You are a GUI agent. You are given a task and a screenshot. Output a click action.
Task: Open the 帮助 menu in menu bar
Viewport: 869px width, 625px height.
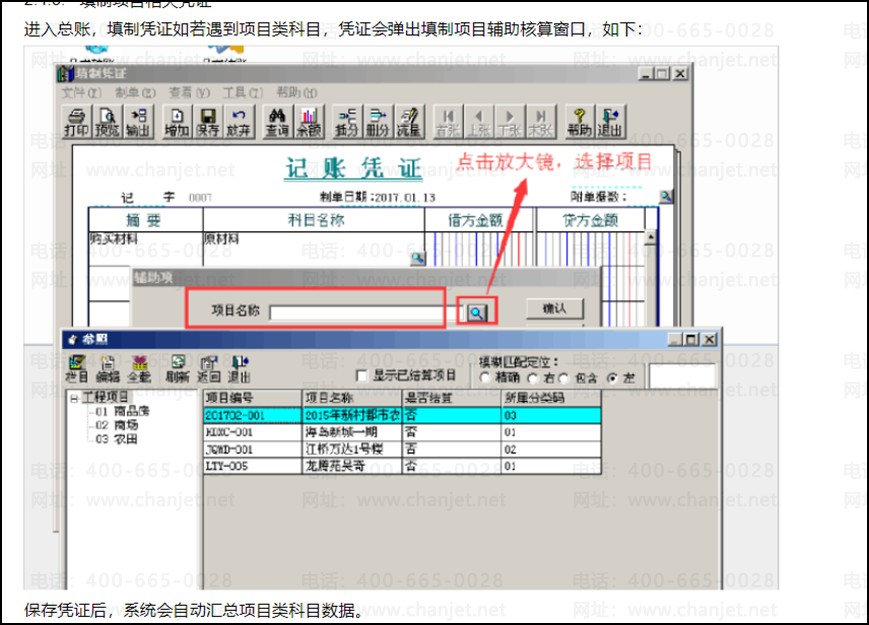coord(297,93)
